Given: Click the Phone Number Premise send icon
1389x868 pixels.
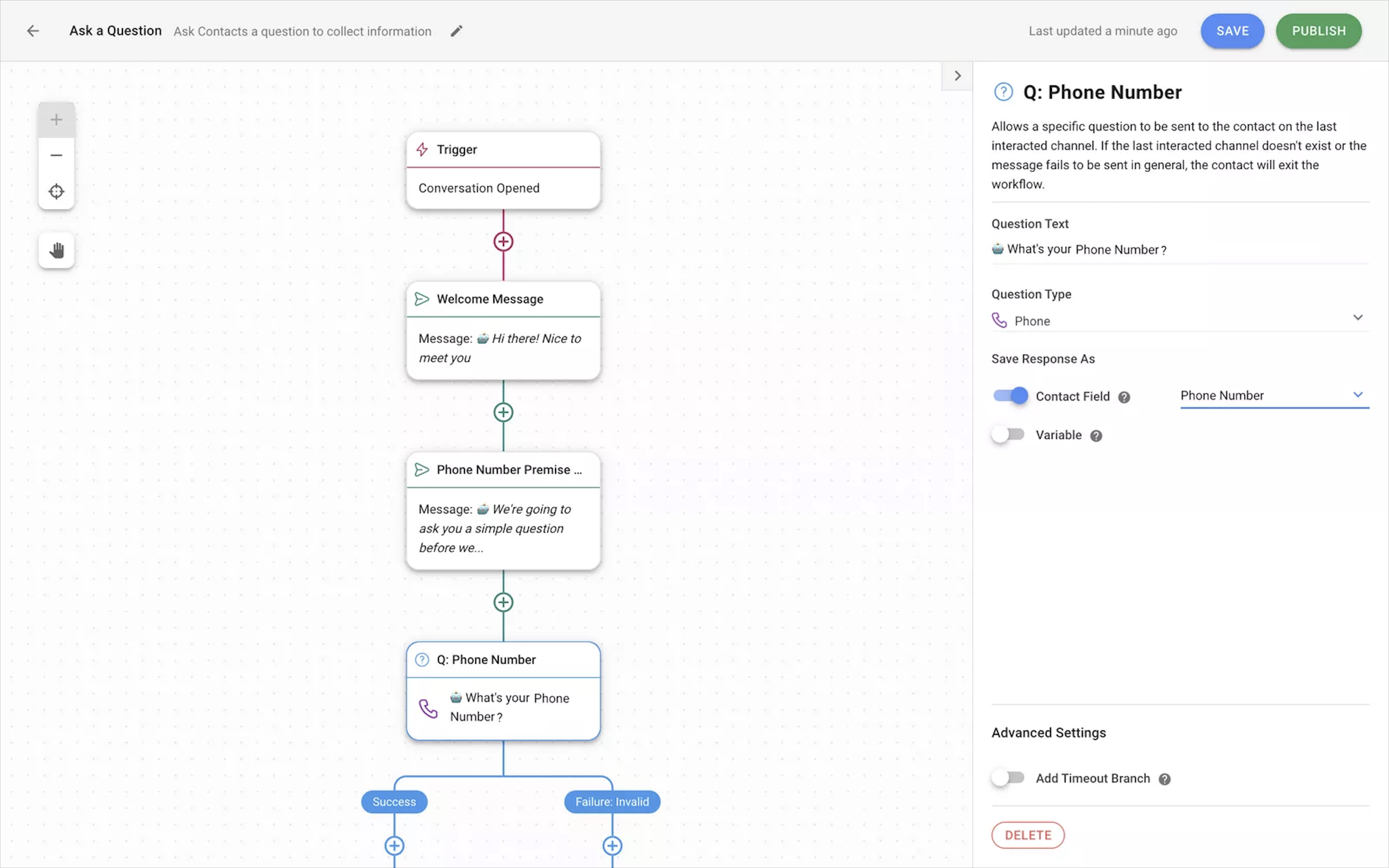Looking at the screenshot, I should (x=422, y=469).
